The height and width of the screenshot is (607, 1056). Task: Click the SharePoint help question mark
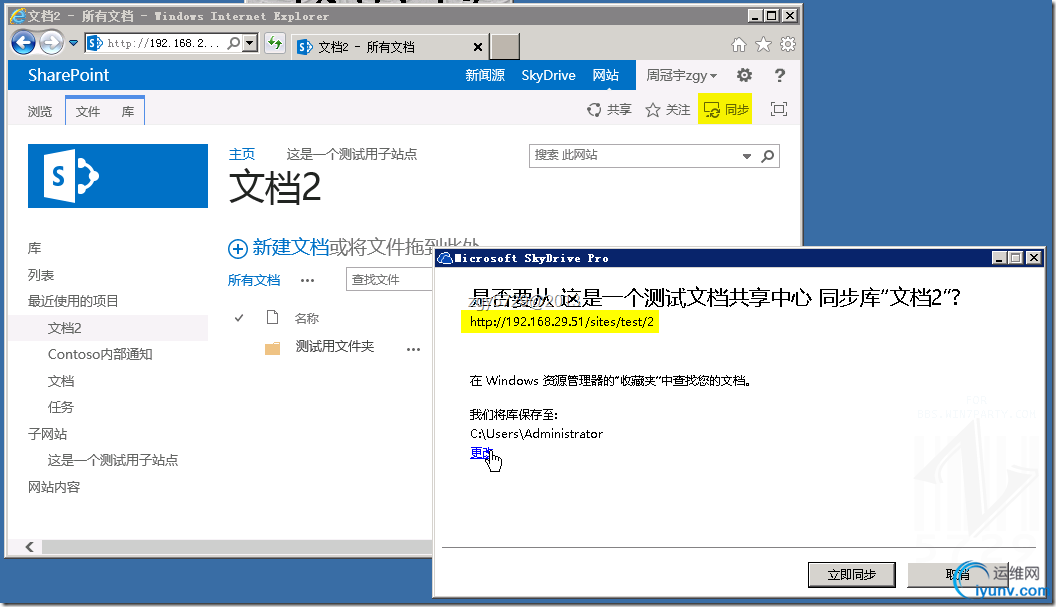(780, 75)
